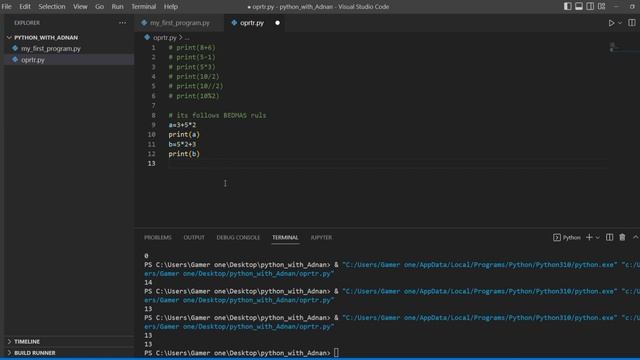The height and width of the screenshot is (360, 640).
Task: Open the Selection menu
Action: (51, 7)
